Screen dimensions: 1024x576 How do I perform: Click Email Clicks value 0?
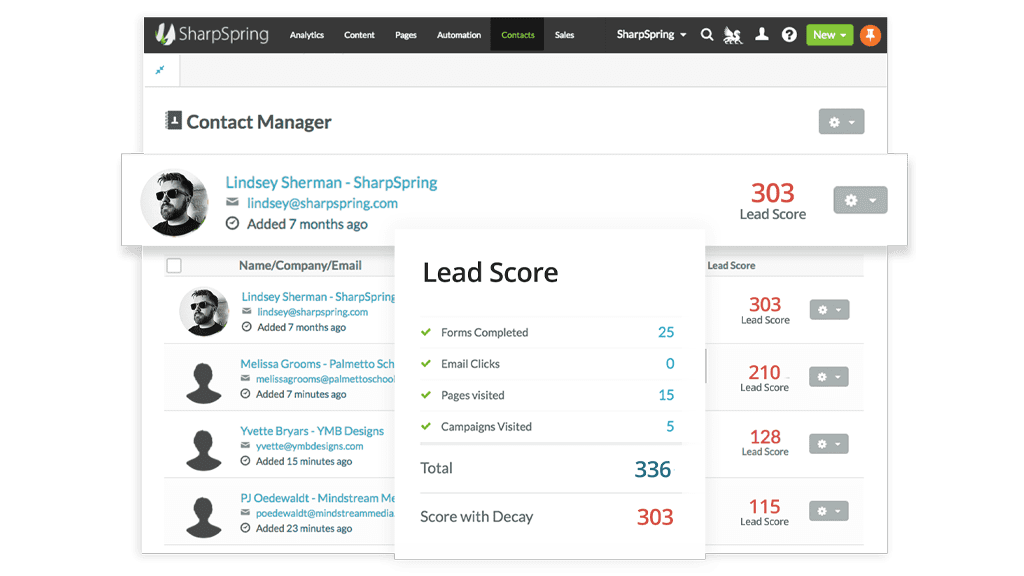pyautogui.click(x=670, y=364)
